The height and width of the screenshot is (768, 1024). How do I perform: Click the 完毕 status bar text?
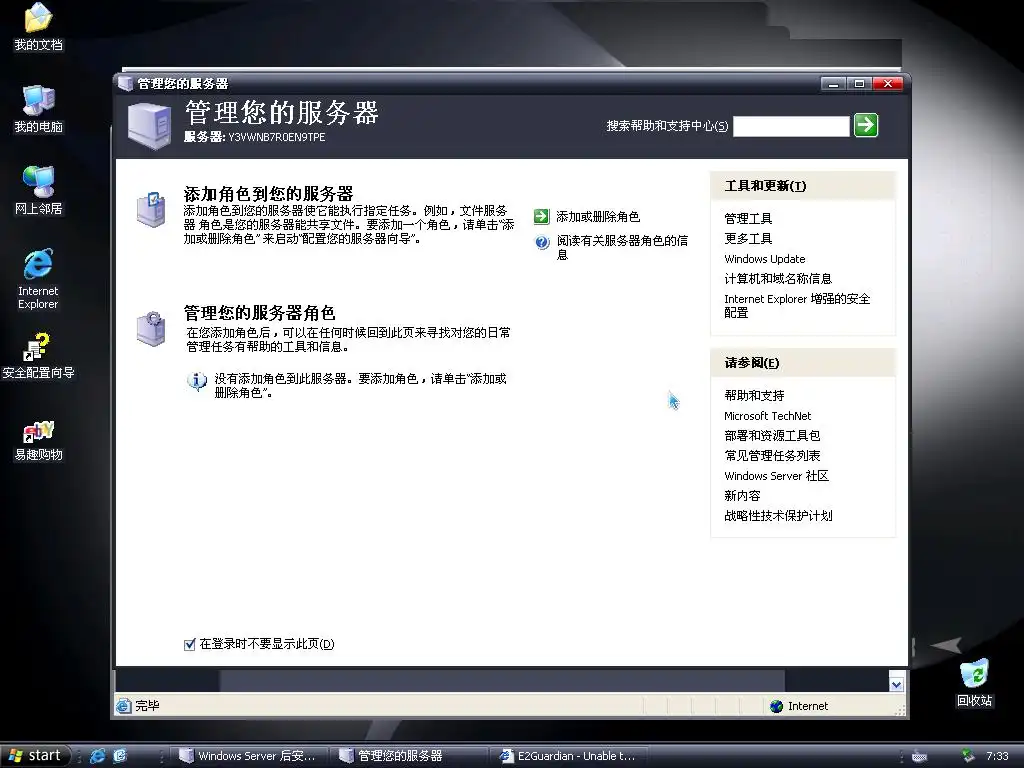pos(147,706)
